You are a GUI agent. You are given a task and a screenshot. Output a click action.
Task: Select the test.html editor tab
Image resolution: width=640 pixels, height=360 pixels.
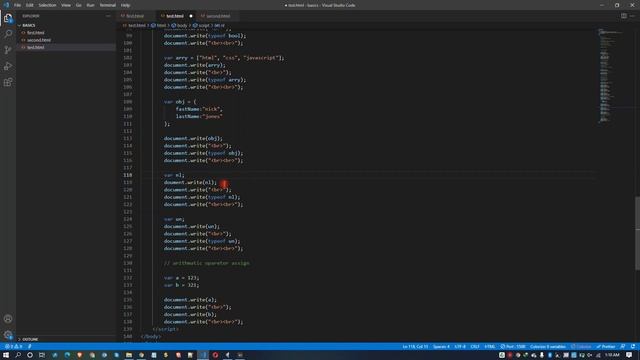(x=175, y=16)
